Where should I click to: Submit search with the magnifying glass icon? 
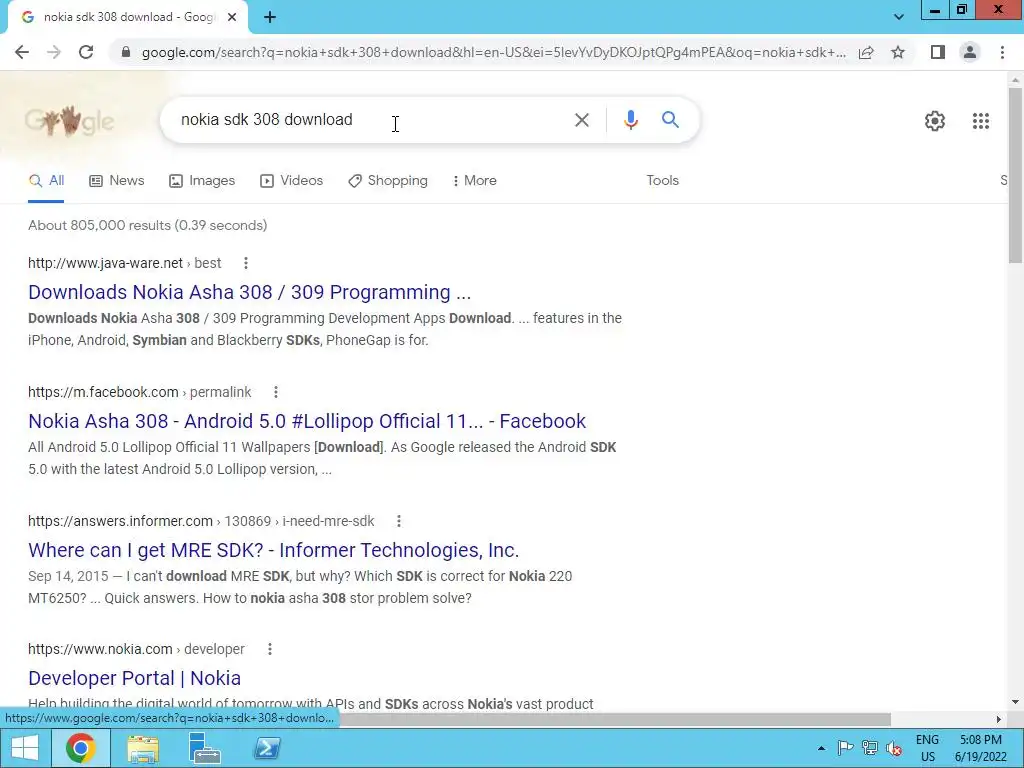[x=670, y=120]
